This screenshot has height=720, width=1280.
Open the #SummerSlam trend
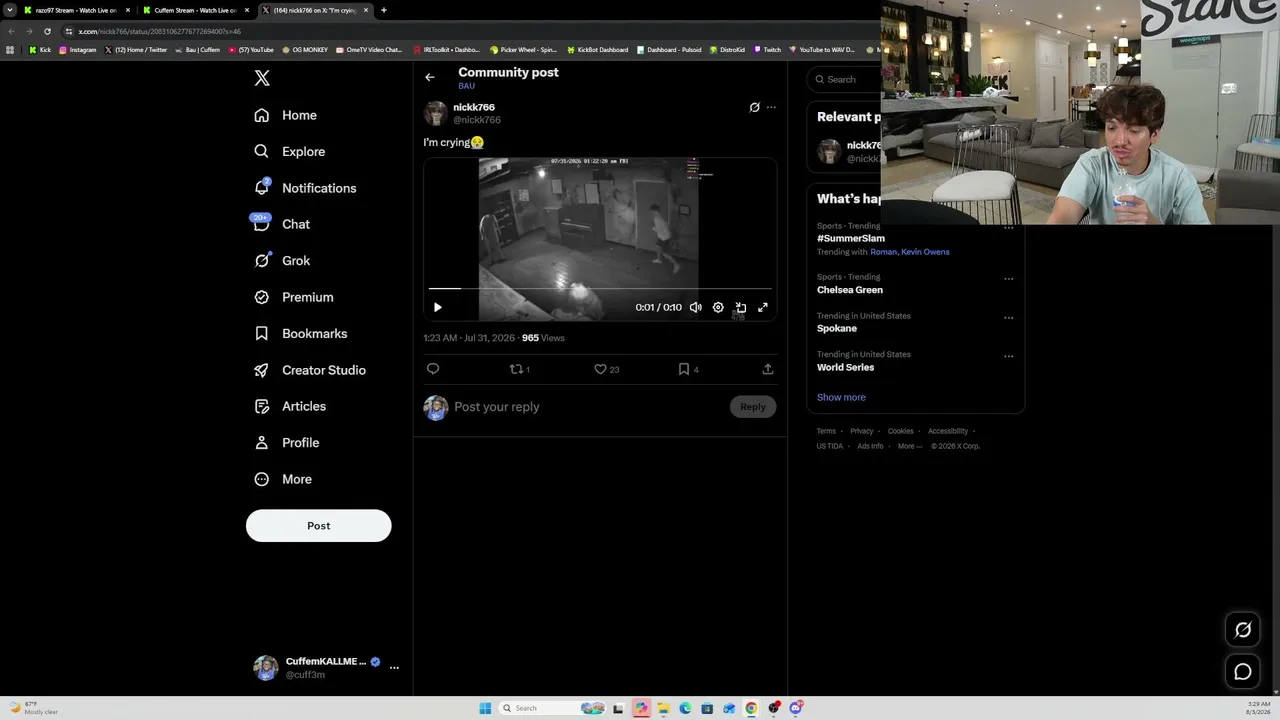(x=851, y=239)
